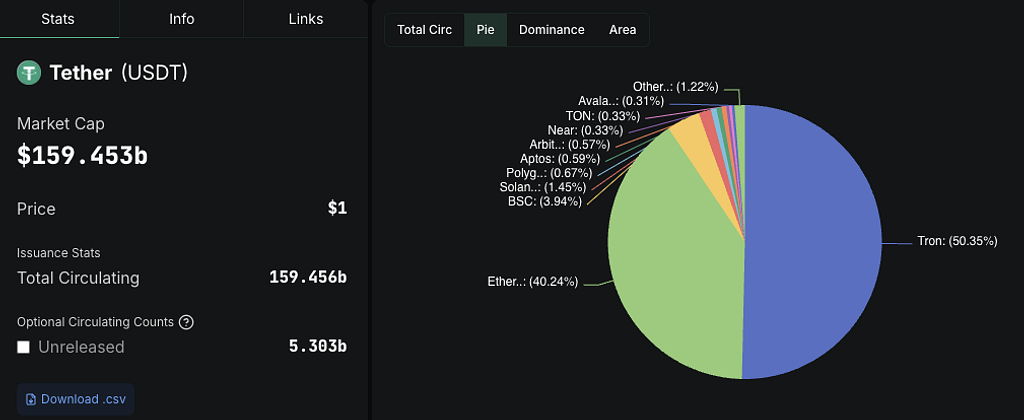
Task: Click the help icon beside Optional Circulating Counts
Action: [x=186, y=322]
